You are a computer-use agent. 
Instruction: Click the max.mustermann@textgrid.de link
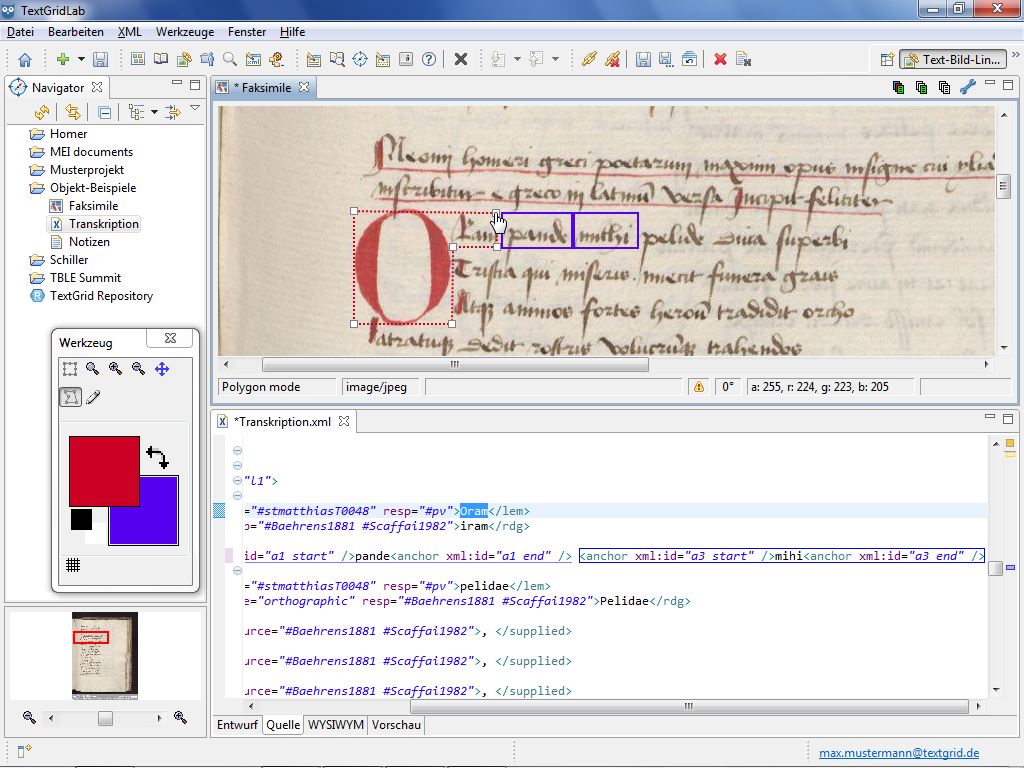click(899, 753)
